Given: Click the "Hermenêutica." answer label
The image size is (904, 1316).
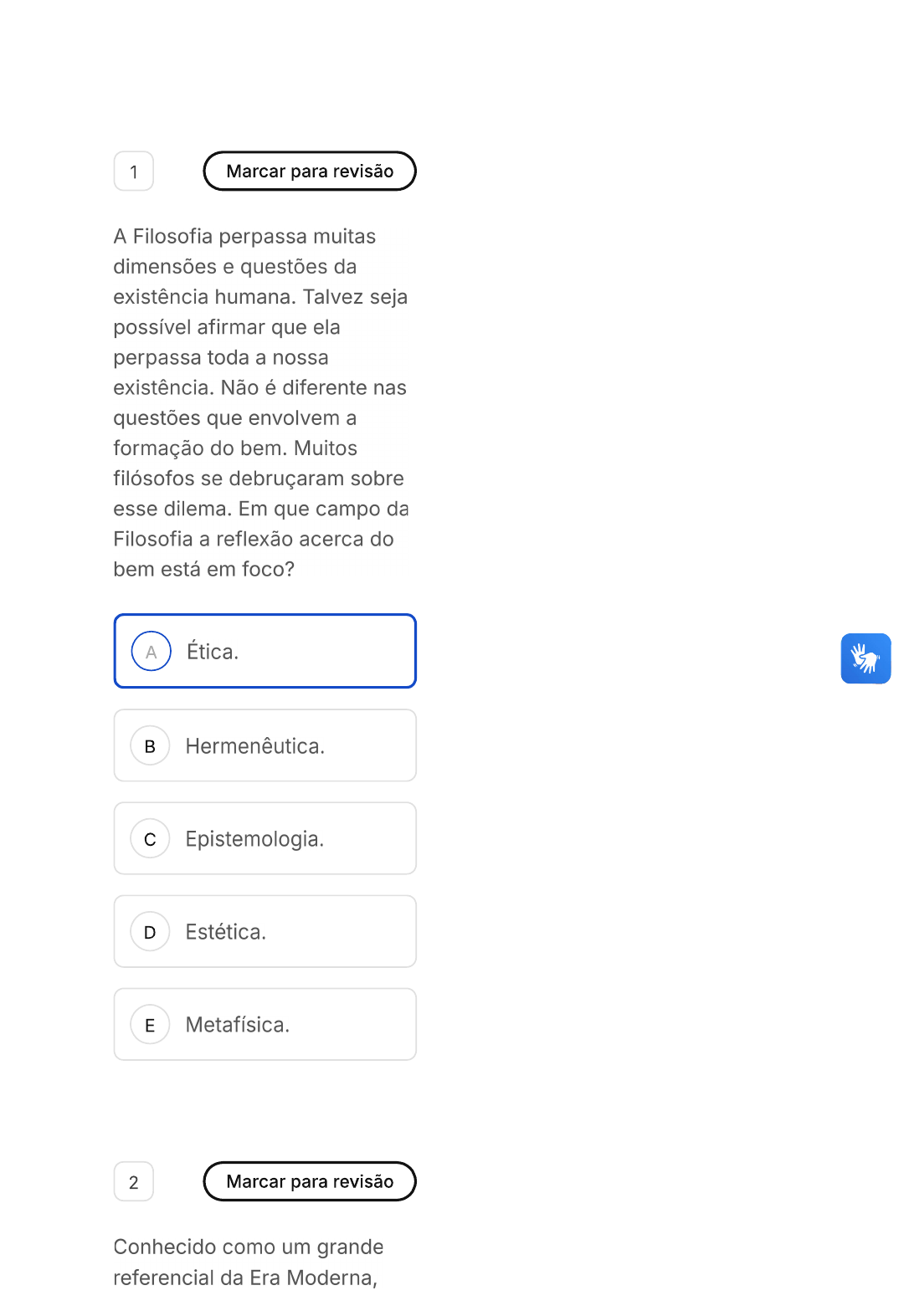Looking at the screenshot, I should click(254, 746).
